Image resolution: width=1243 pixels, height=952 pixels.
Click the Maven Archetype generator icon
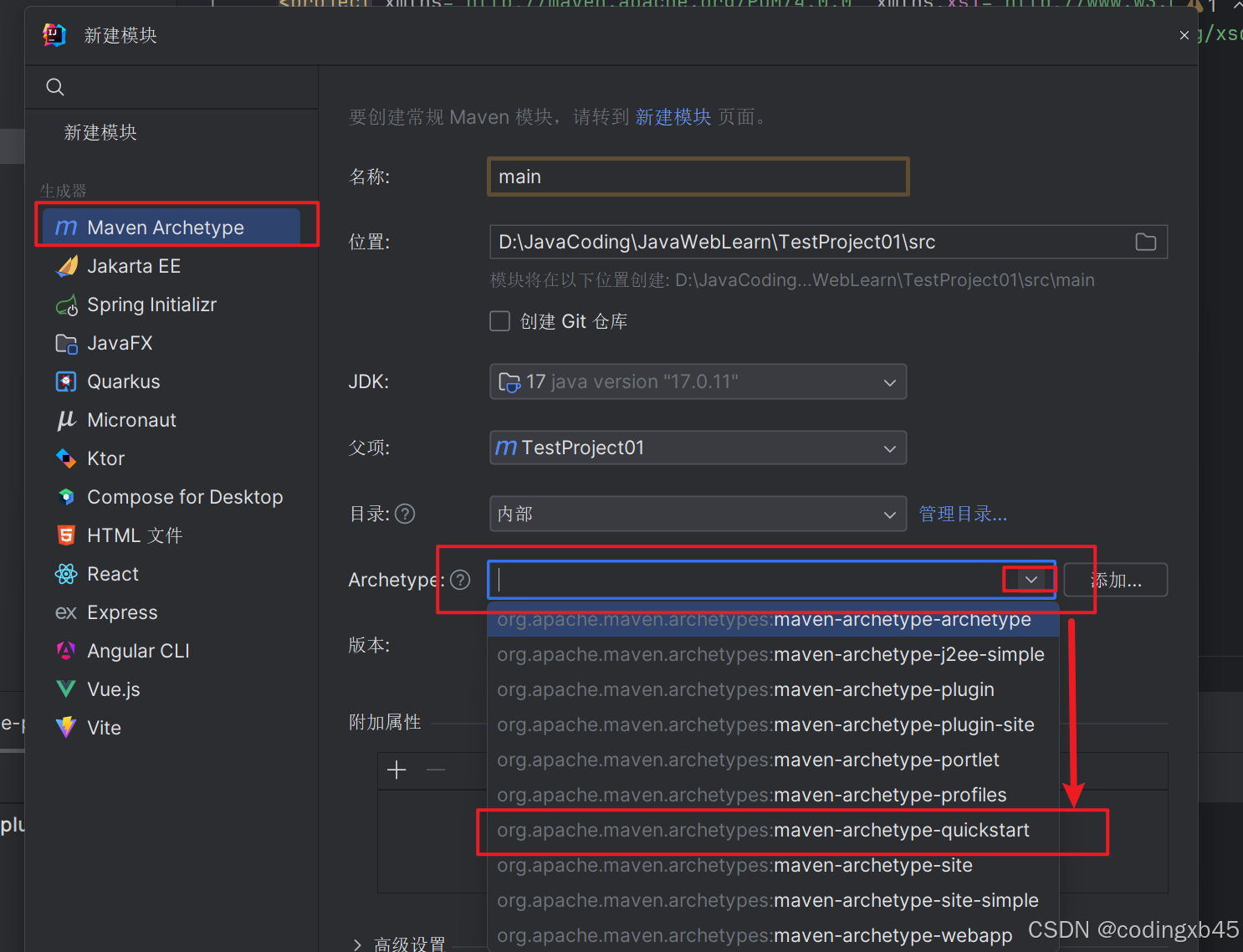tap(66, 228)
